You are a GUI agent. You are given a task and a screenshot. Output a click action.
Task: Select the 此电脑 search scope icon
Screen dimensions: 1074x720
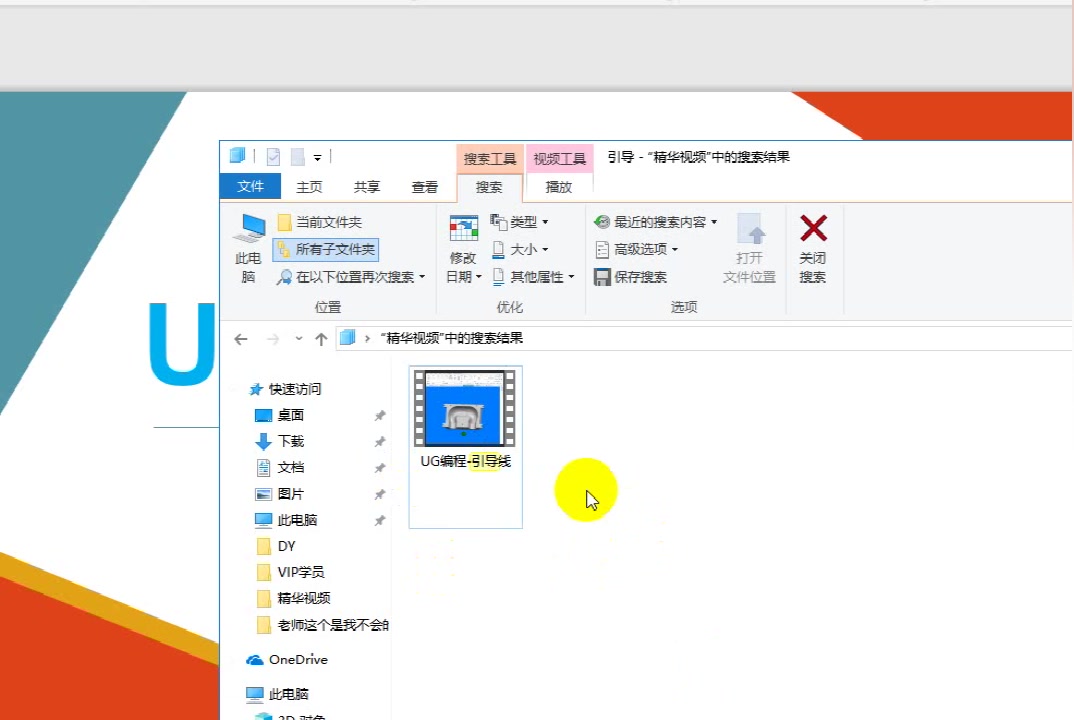pyautogui.click(x=247, y=247)
